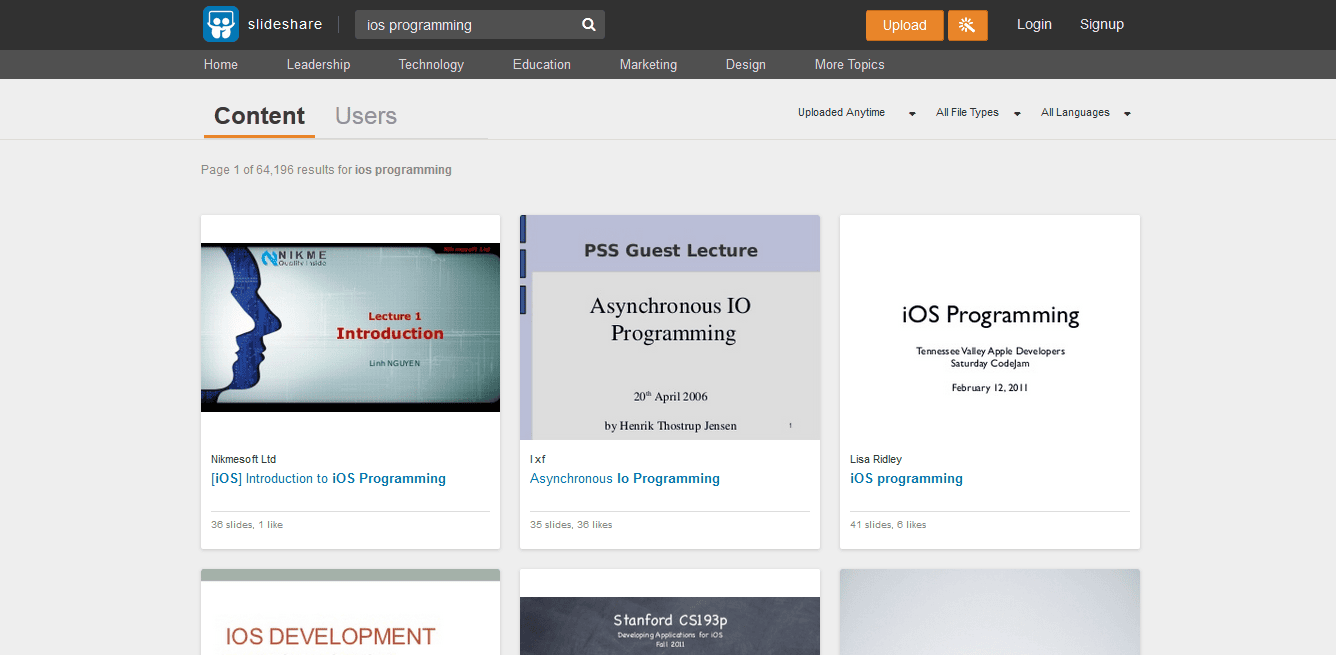Open Lisa Ridley's 'iOS programming' title link

[x=906, y=479]
